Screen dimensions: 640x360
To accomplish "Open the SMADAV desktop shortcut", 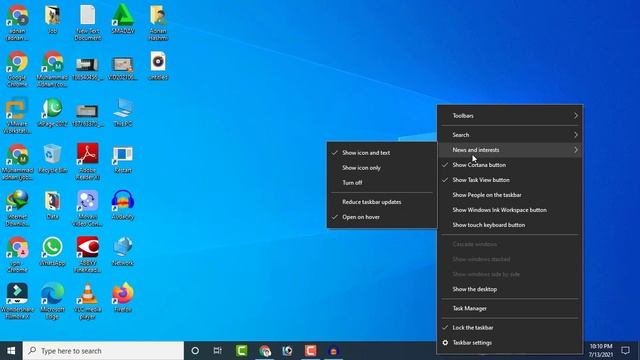I will (123, 19).
